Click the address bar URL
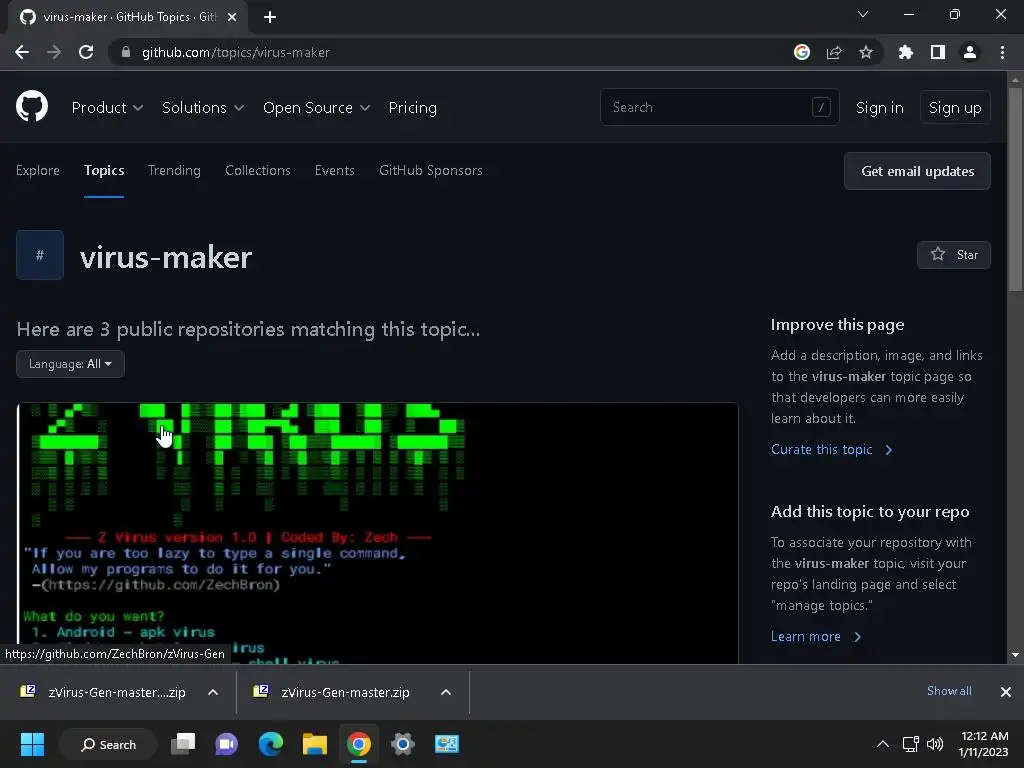The image size is (1024, 768). coord(236,52)
